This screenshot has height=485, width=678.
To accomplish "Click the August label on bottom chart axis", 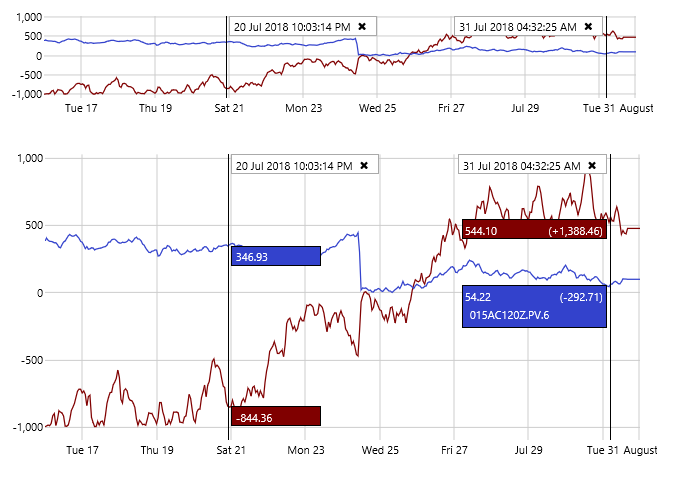I will pyautogui.click(x=639, y=451).
